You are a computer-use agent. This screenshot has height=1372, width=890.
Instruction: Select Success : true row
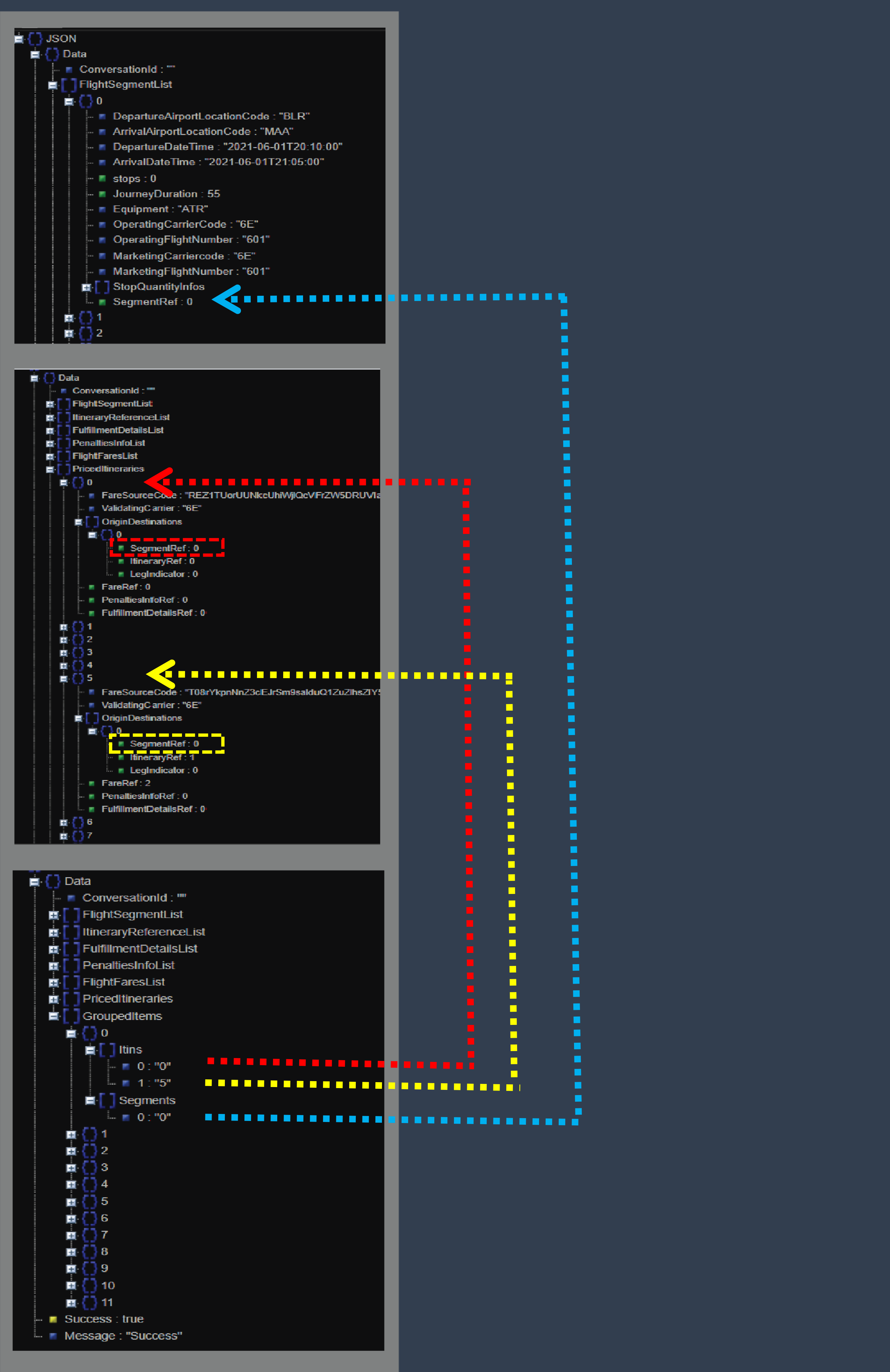click(104, 1319)
